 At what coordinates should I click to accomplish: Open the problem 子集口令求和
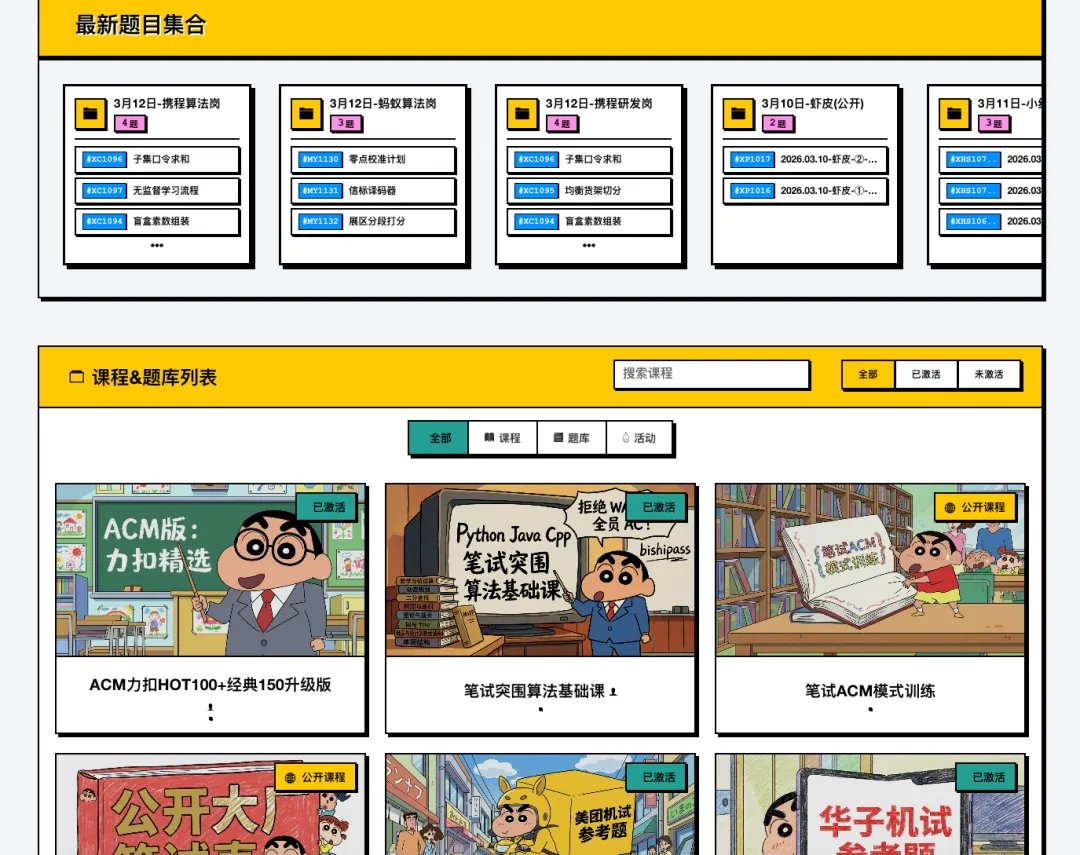click(157, 159)
